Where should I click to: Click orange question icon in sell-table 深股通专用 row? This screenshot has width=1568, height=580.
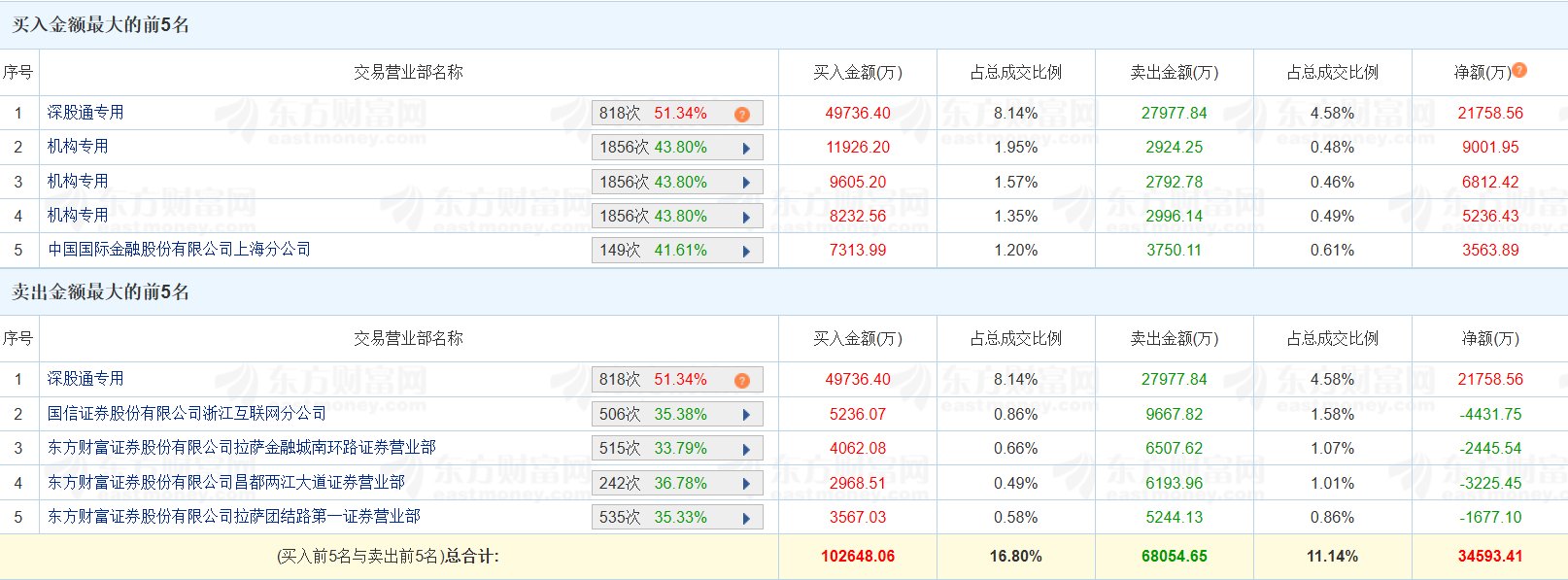(742, 380)
